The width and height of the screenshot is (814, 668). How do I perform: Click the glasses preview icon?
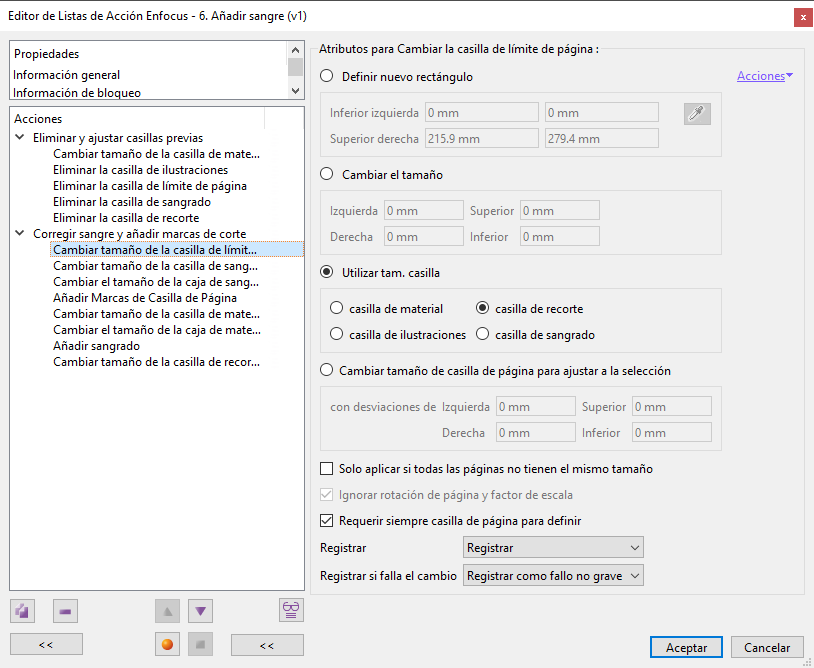pyautogui.click(x=291, y=610)
